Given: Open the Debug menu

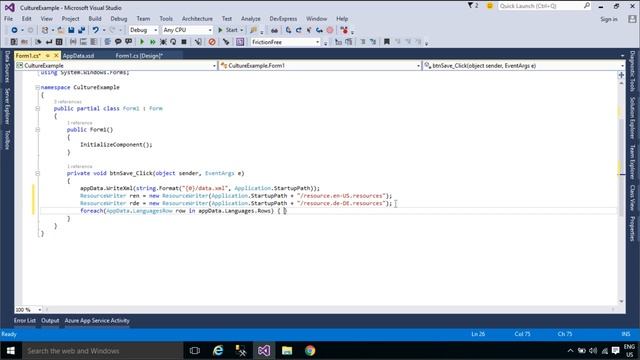Looking at the screenshot, I should coord(119,19).
